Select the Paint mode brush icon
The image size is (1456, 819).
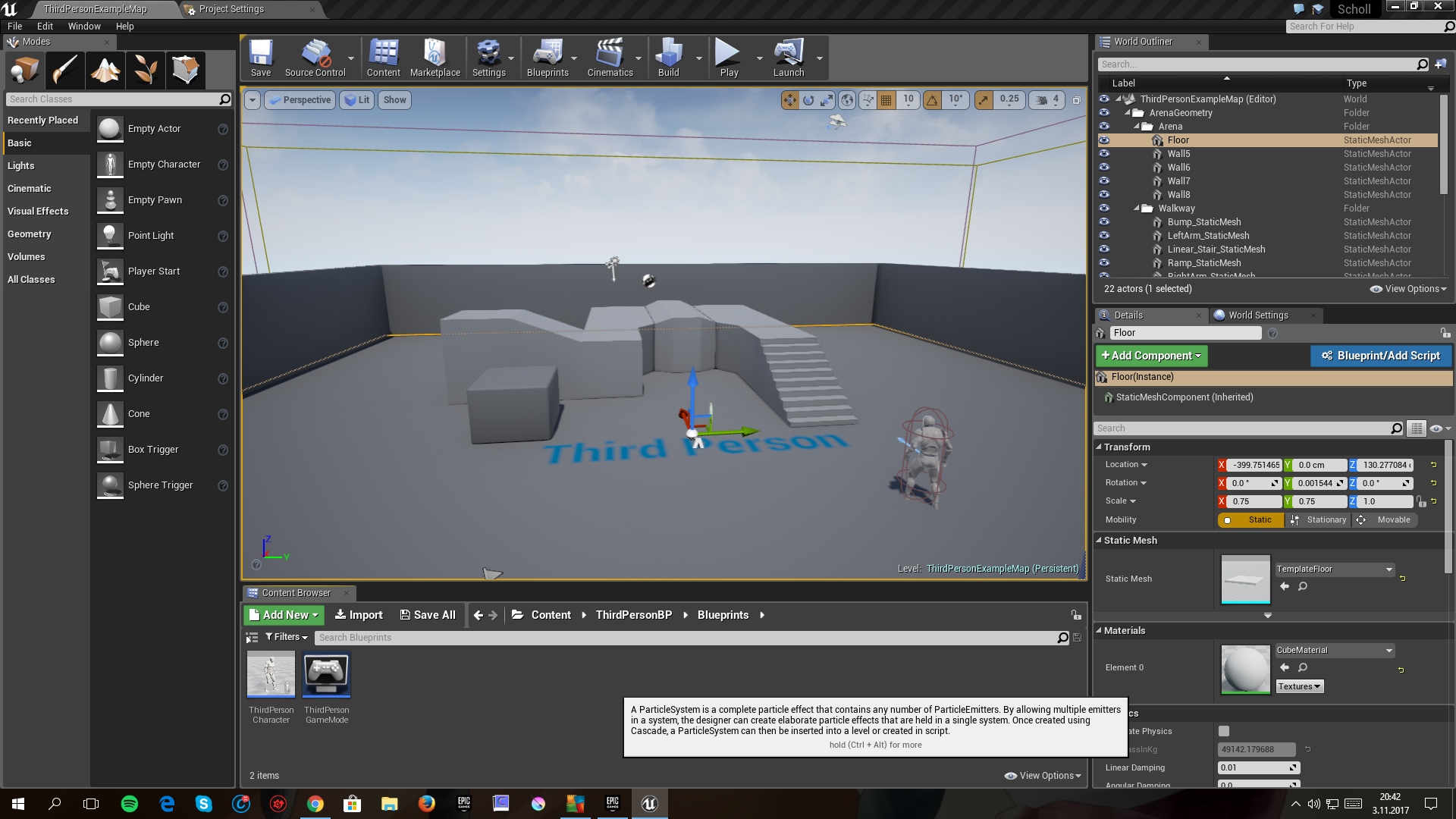tap(64, 71)
